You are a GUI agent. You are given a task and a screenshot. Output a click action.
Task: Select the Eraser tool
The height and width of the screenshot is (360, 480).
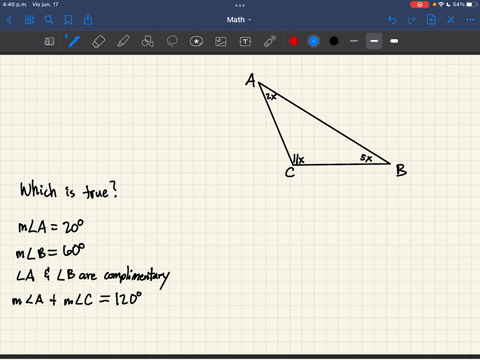tap(98, 42)
